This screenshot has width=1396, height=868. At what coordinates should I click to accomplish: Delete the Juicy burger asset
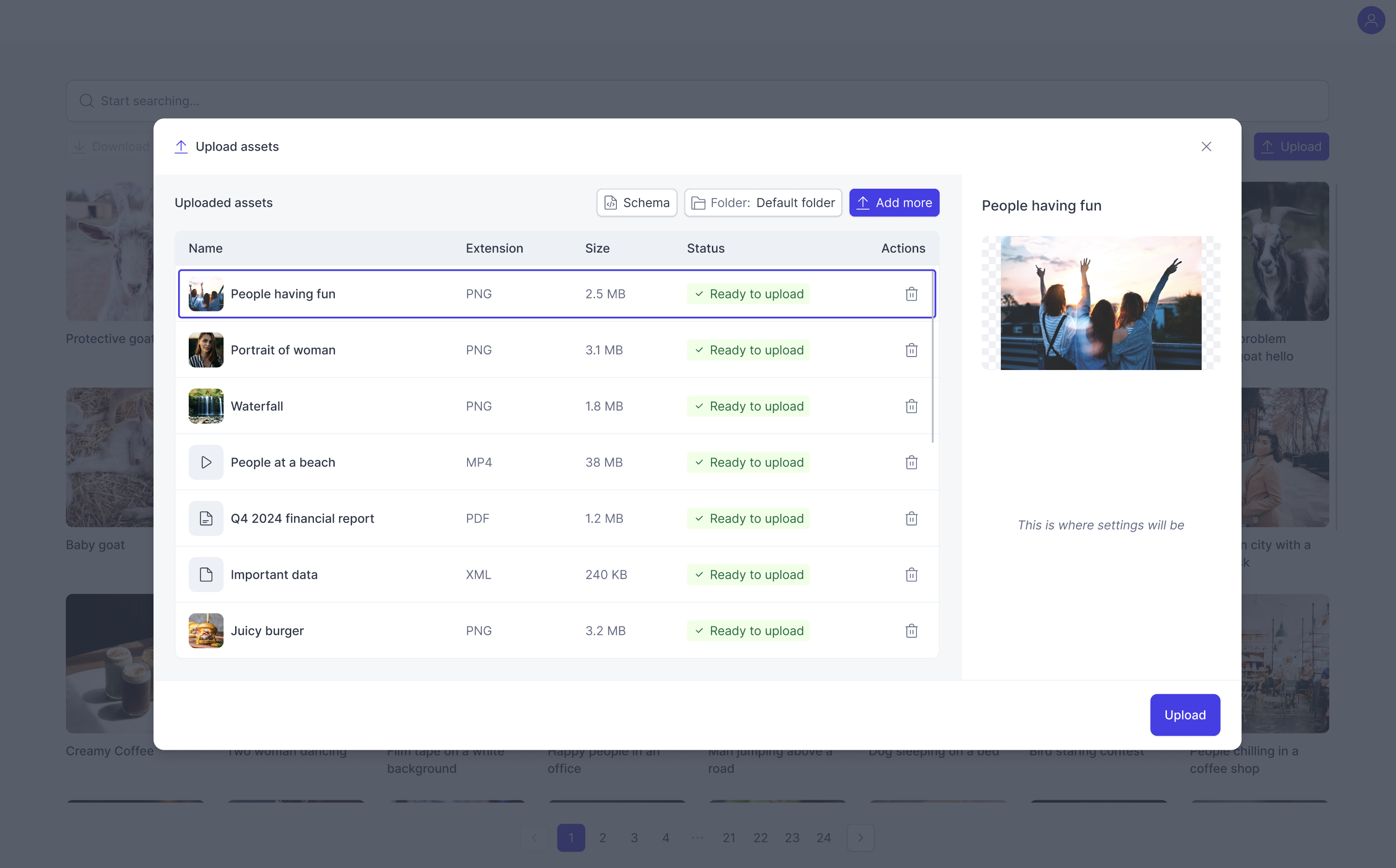coord(911,631)
